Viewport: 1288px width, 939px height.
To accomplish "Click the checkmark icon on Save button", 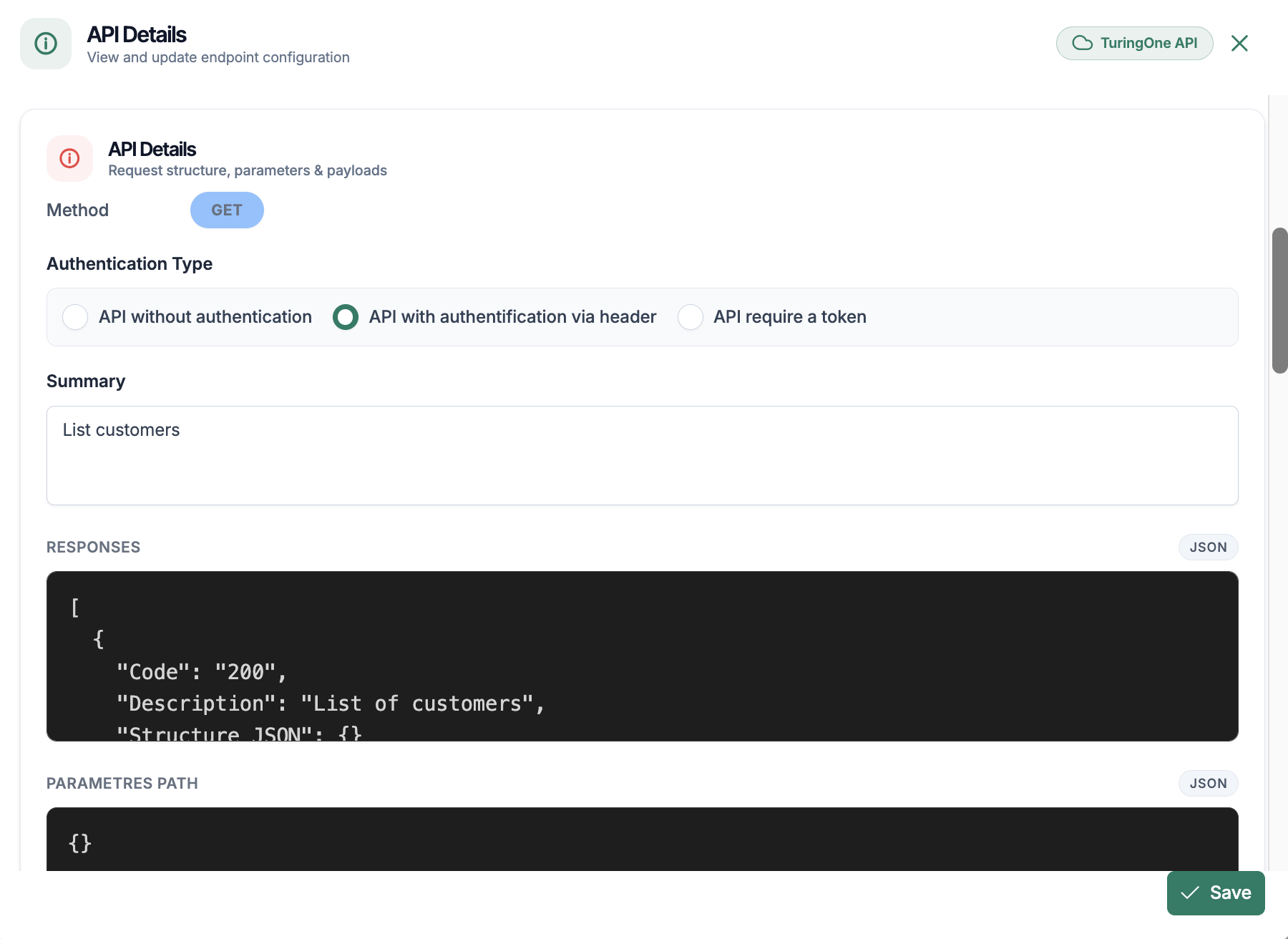I will [x=1189, y=892].
